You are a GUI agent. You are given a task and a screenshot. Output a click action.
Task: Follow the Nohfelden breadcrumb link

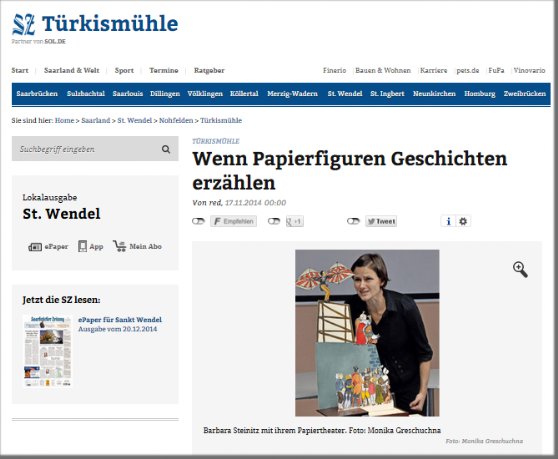[x=176, y=121]
